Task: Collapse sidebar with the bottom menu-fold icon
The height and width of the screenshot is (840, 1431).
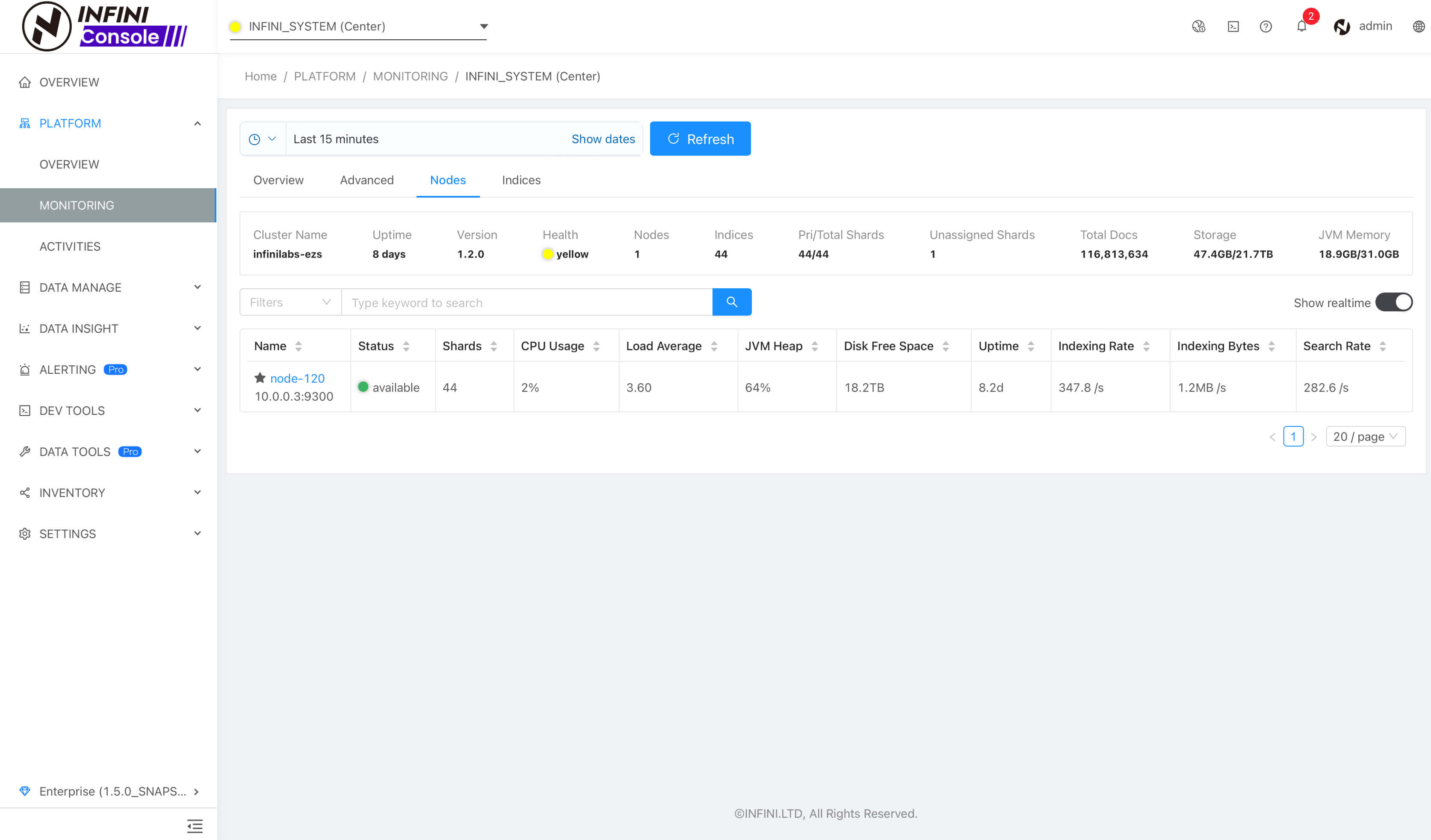Action: 195,826
